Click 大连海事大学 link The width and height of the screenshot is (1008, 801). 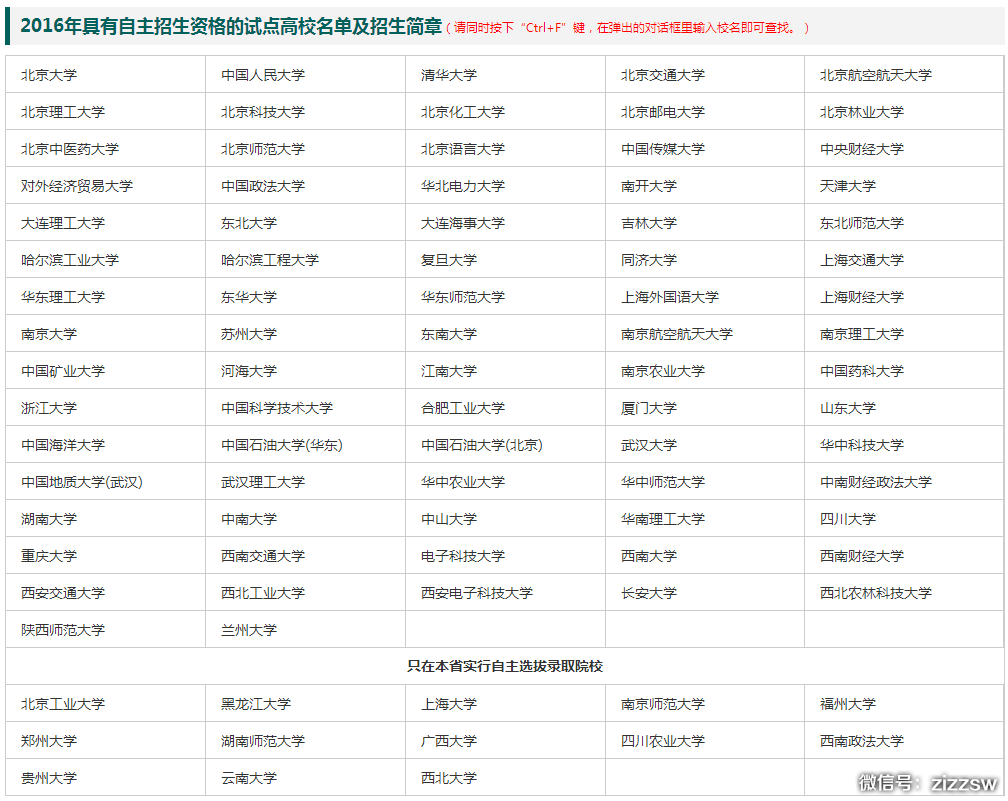[463, 223]
